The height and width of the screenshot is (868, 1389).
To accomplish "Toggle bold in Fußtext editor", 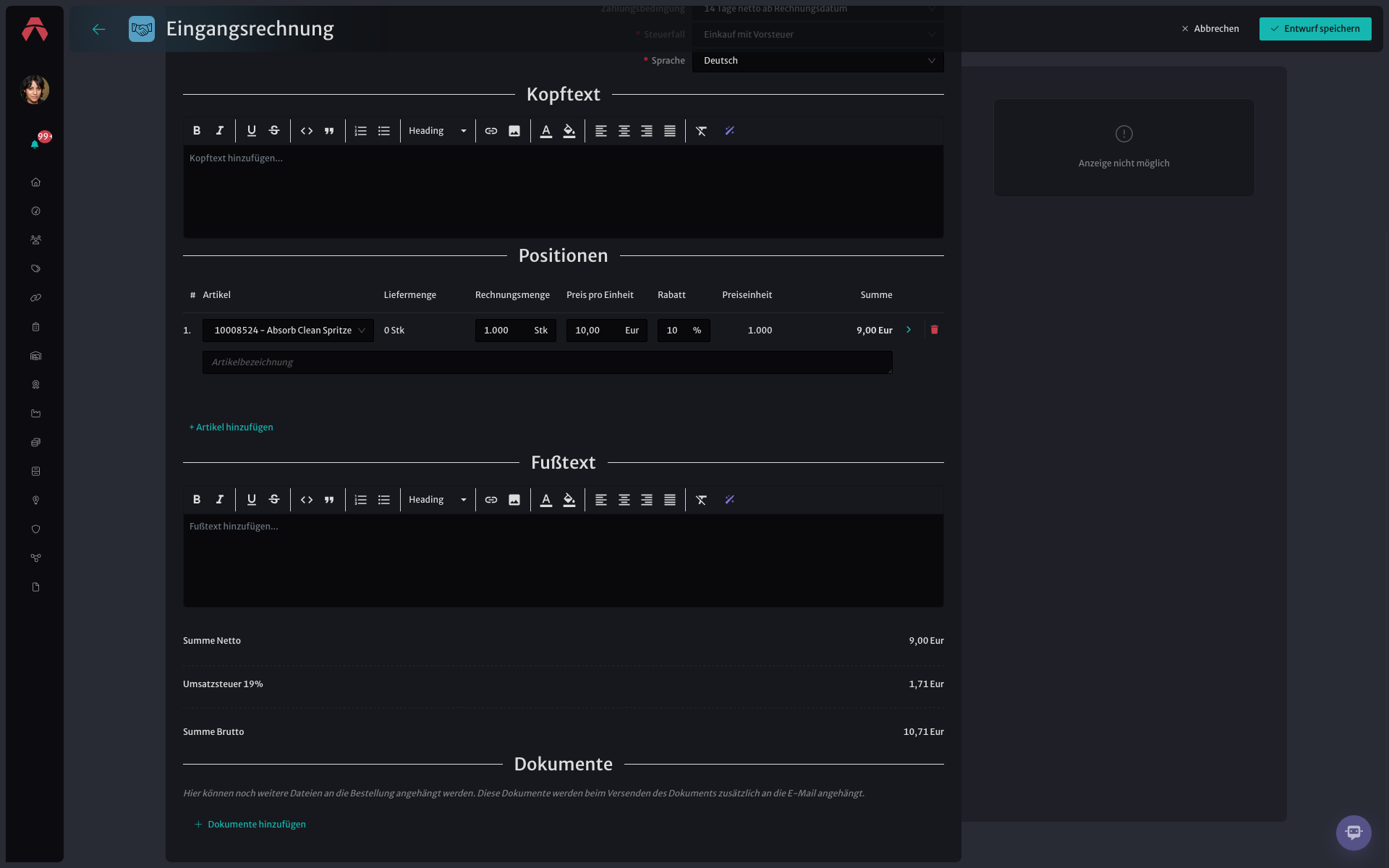I will click(197, 500).
